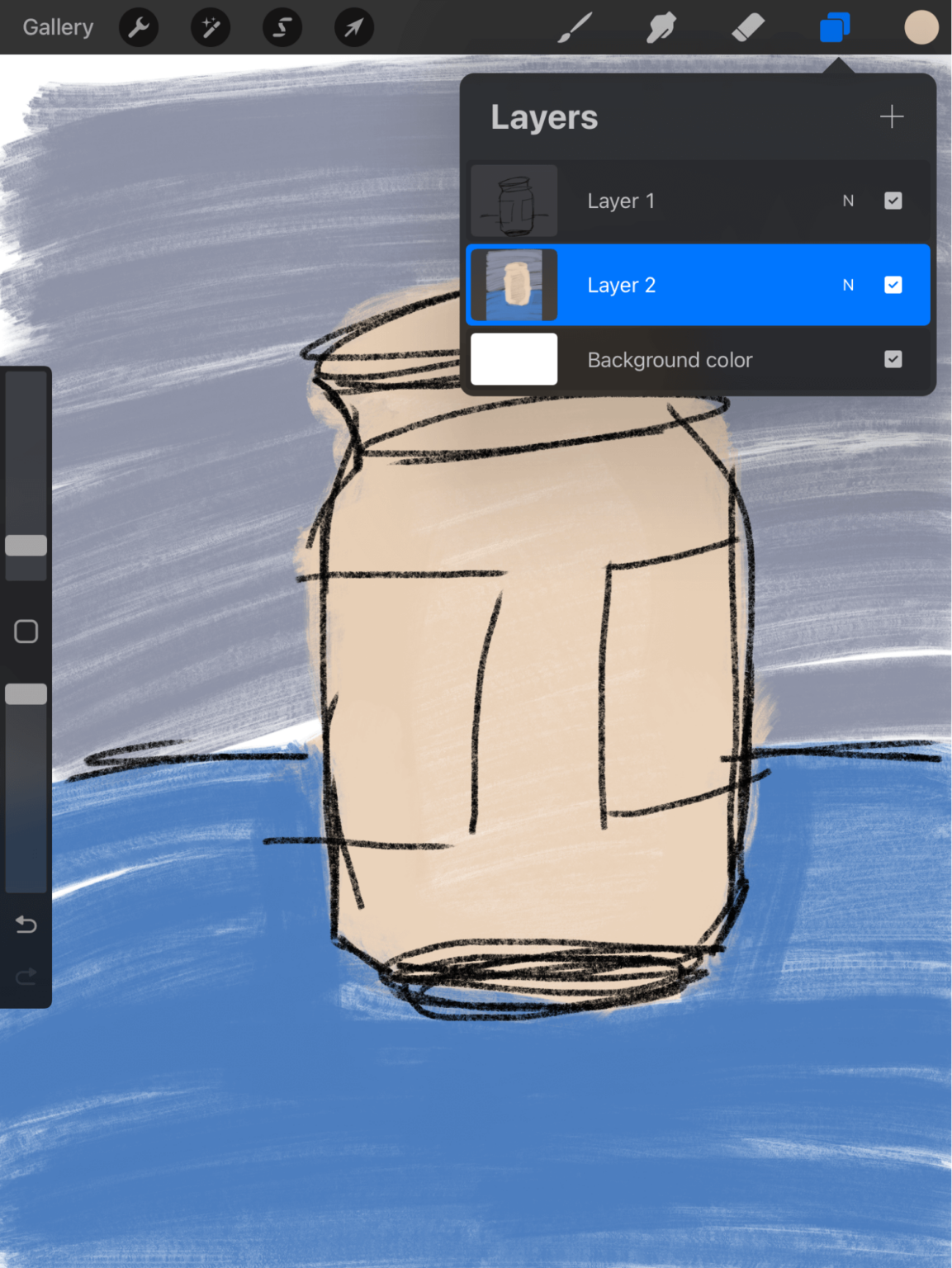The image size is (952, 1268).
Task: Select the Paint brush tool
Action: (576, 27)
